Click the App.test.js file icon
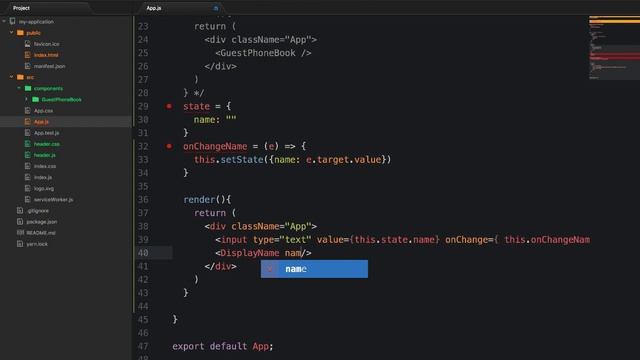 pyautogui.click(x=27, y=133)
